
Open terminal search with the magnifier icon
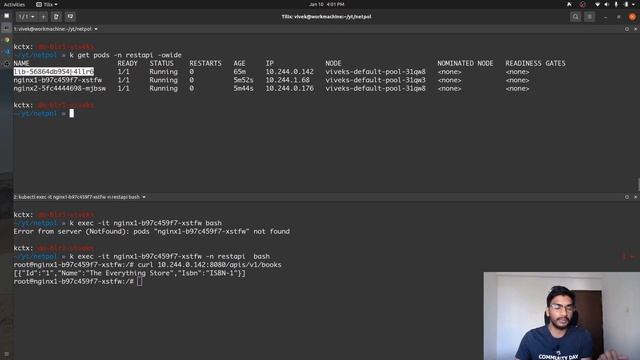coord(576,17)
